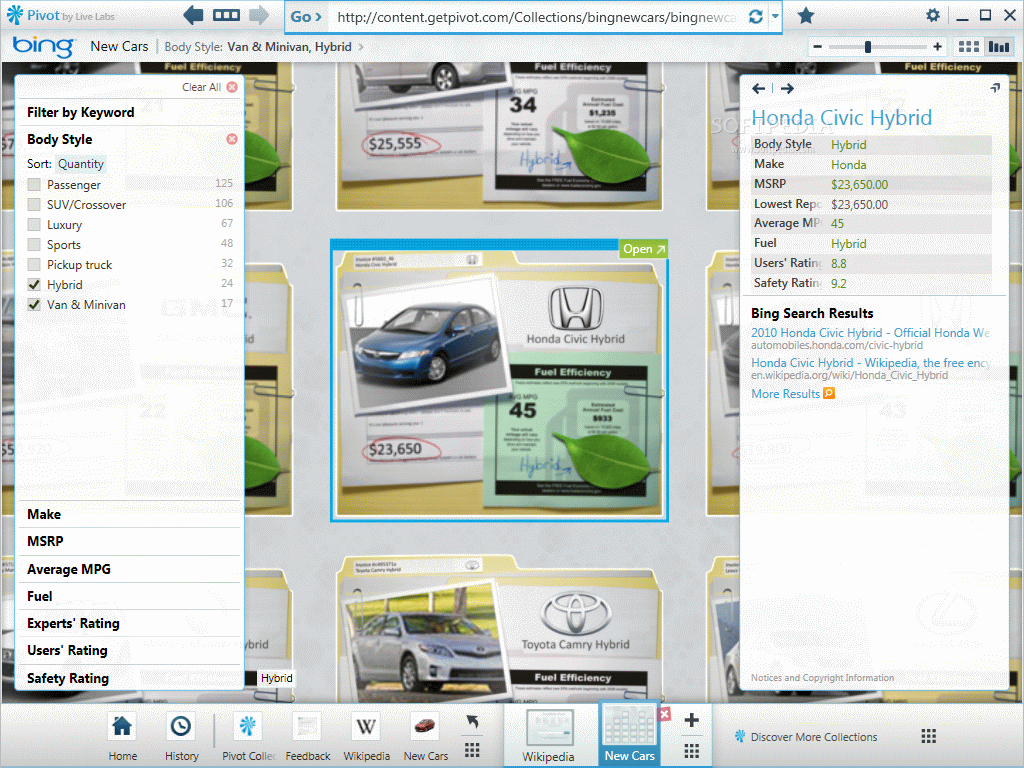Click the browser forward arrow icon
The width and height of the screenshot is (1024, 768).
(x=259, y=15)
